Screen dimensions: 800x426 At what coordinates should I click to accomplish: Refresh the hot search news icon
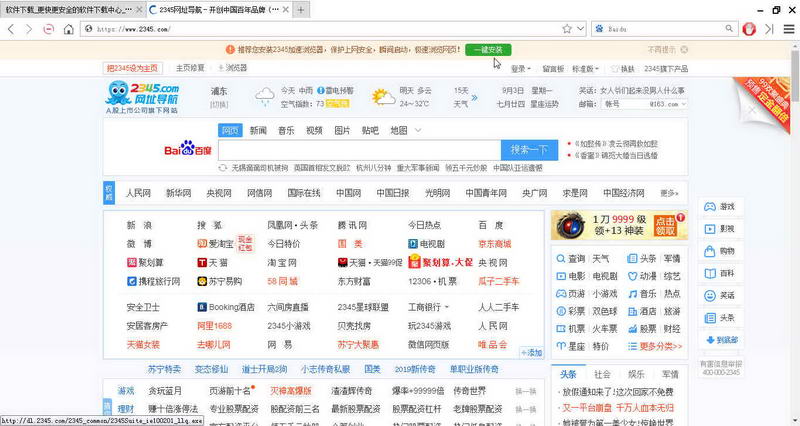(x=222, y=168)
